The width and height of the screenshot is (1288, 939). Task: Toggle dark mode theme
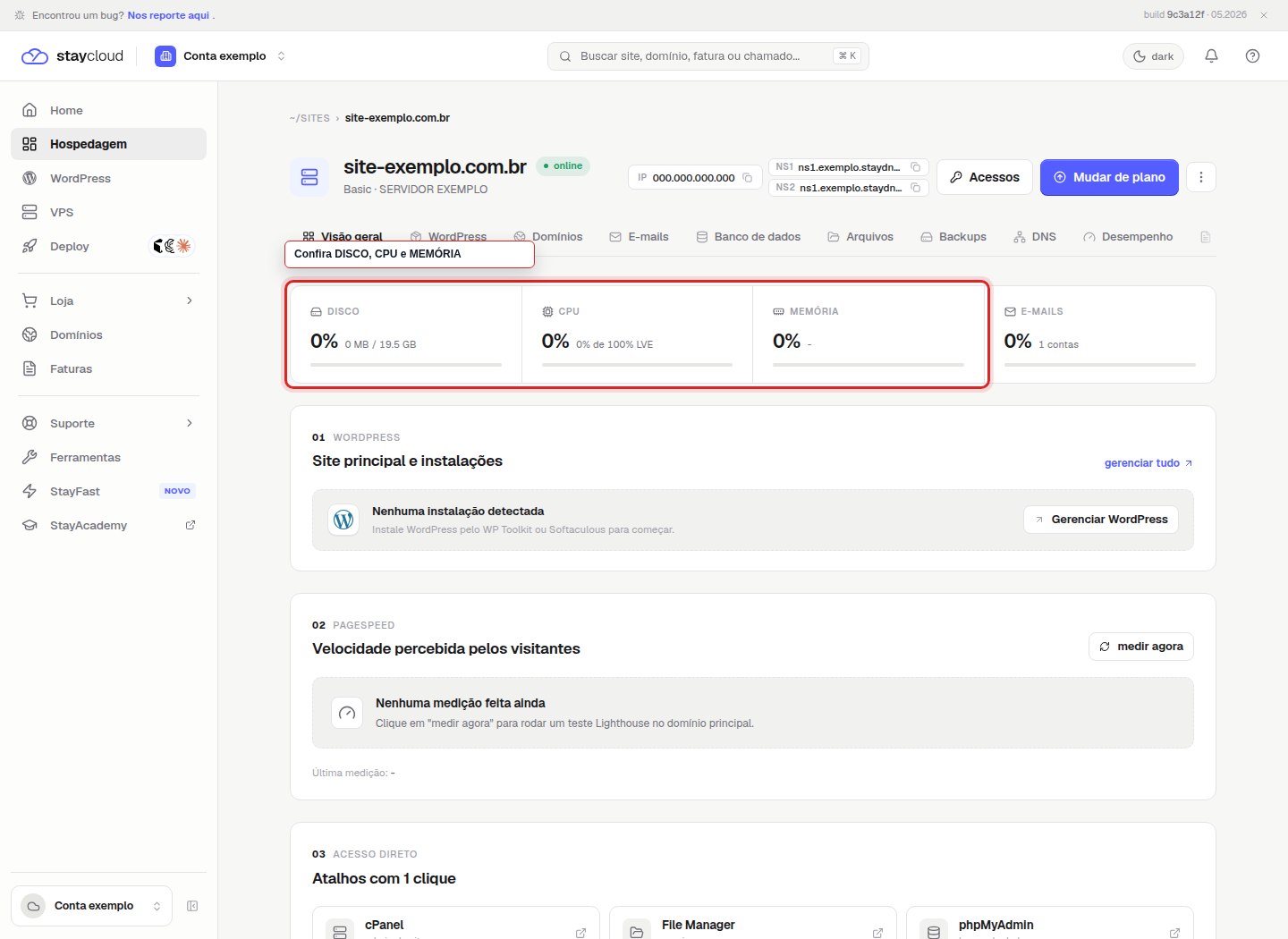1153,55
